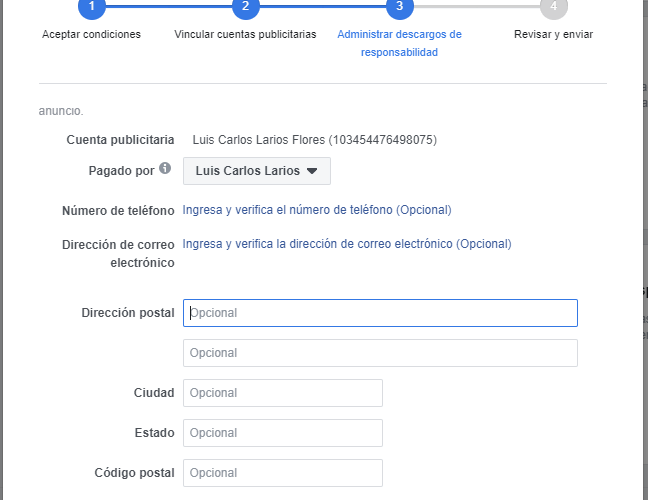Image resolution: width=648 pixels, height=500 pixels.
Task: Click the active step 3 circle
Action: coord(399,6)
